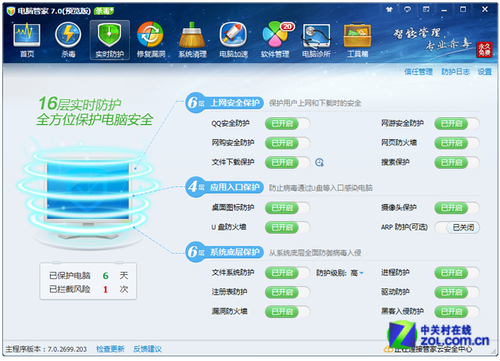
Task: Click the green 杀毒 badge in title bar
Action: tap(104, 11)
